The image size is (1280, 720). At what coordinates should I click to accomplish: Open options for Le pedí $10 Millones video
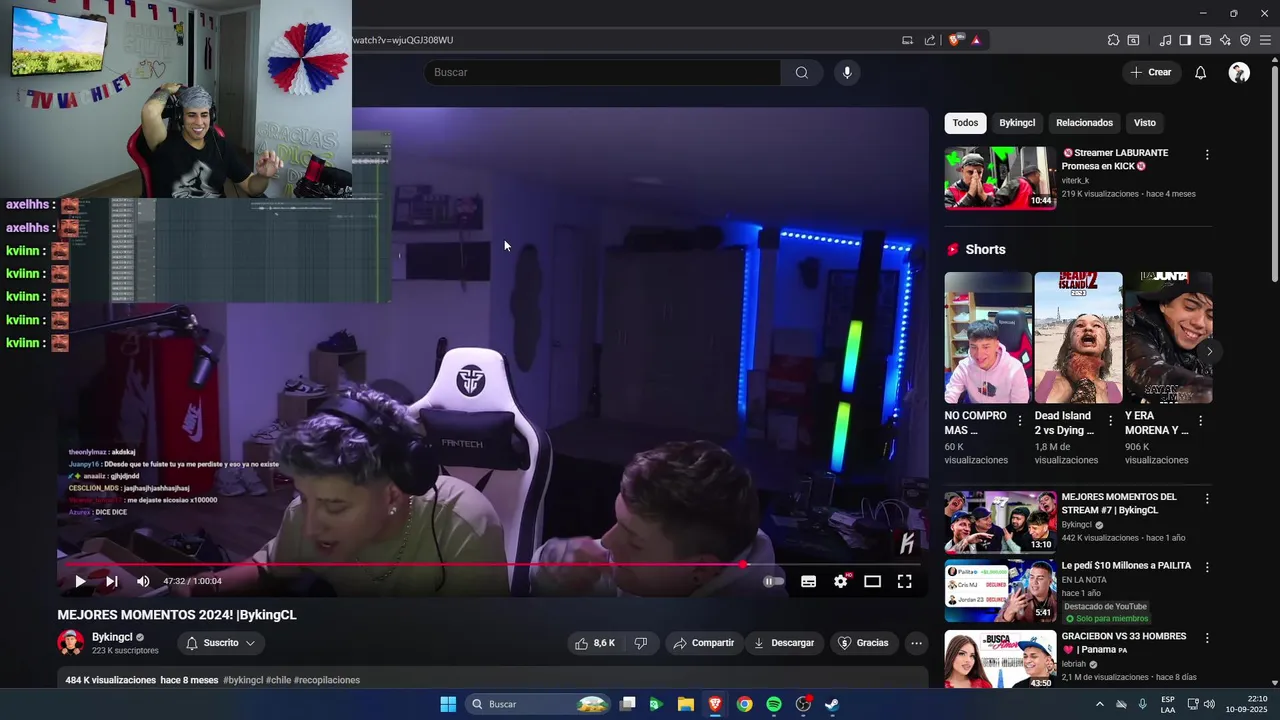1207,567
